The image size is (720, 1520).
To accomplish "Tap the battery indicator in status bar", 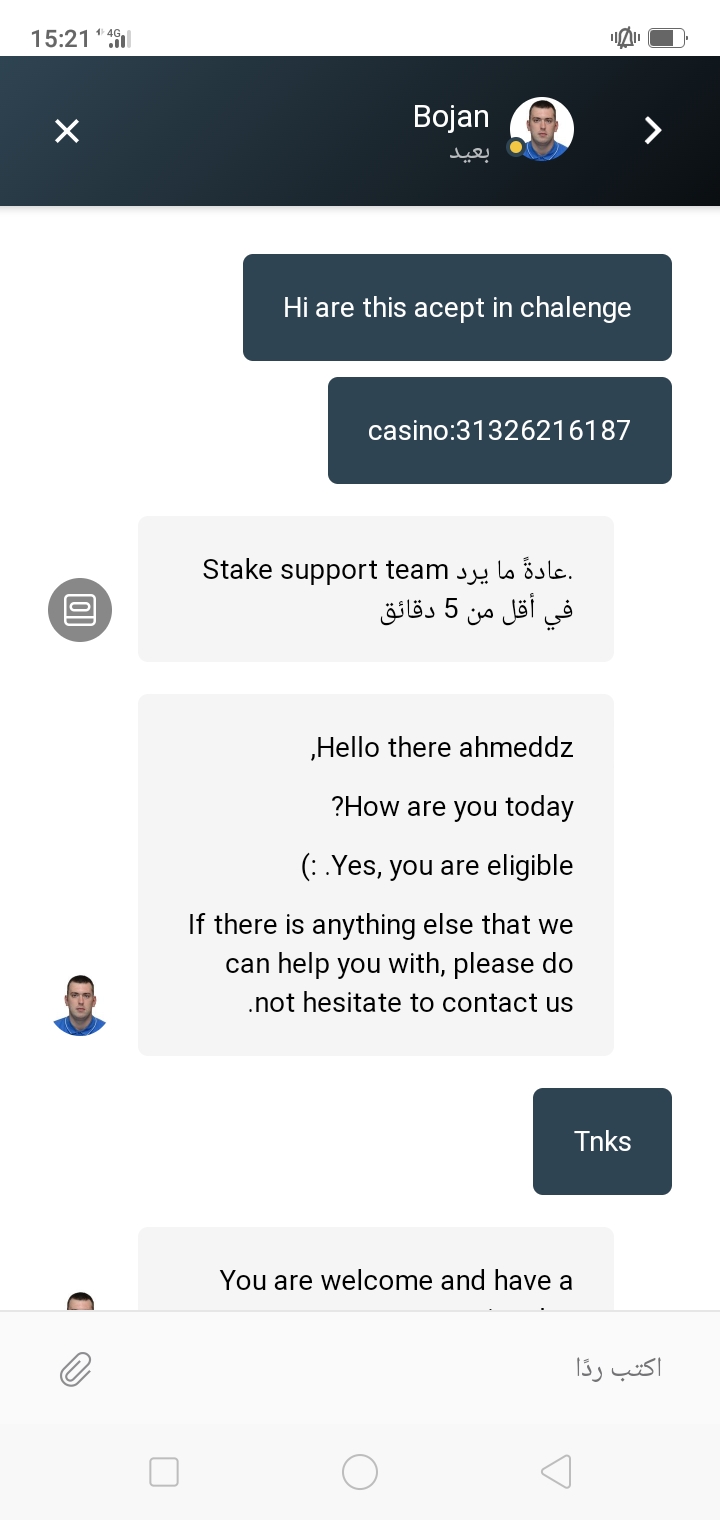I will click(667, 38).
